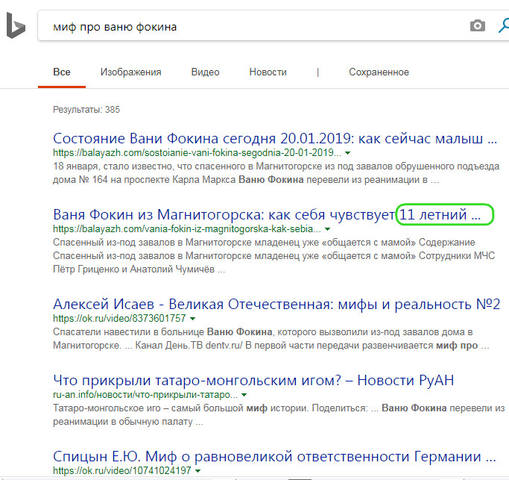Click URL 'ru-an.info/новости/что-прикрыли-татаро...'

(145, 394)
